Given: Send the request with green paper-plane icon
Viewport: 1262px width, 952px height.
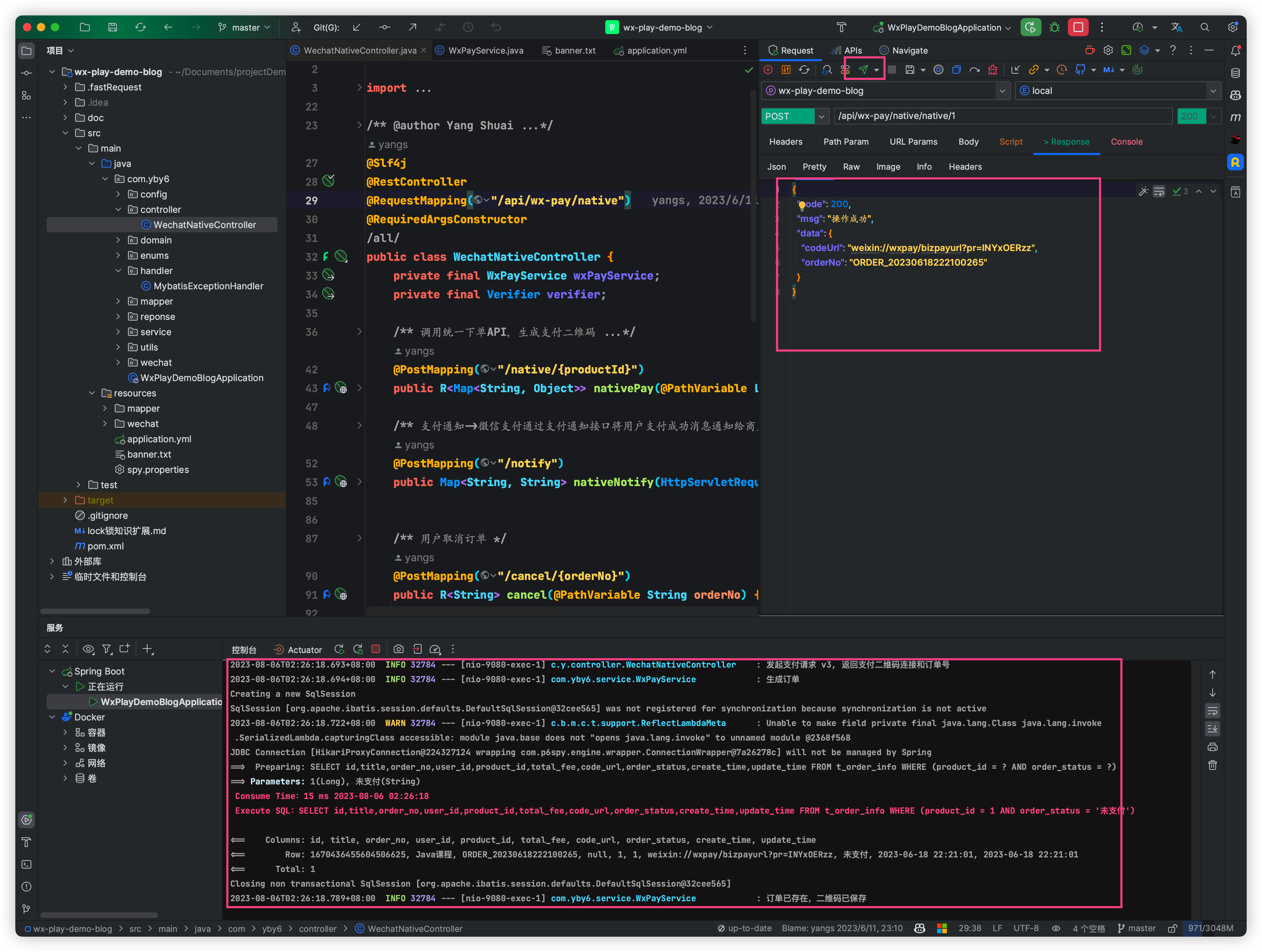Looking at the screenshot, I should [x=863, y=70].
